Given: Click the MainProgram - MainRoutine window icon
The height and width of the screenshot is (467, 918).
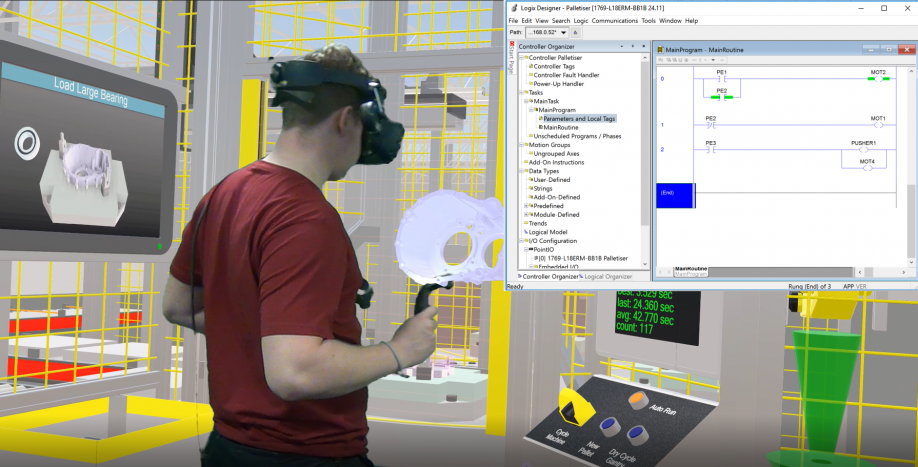Looking at the screenshot, I should 661,50.
